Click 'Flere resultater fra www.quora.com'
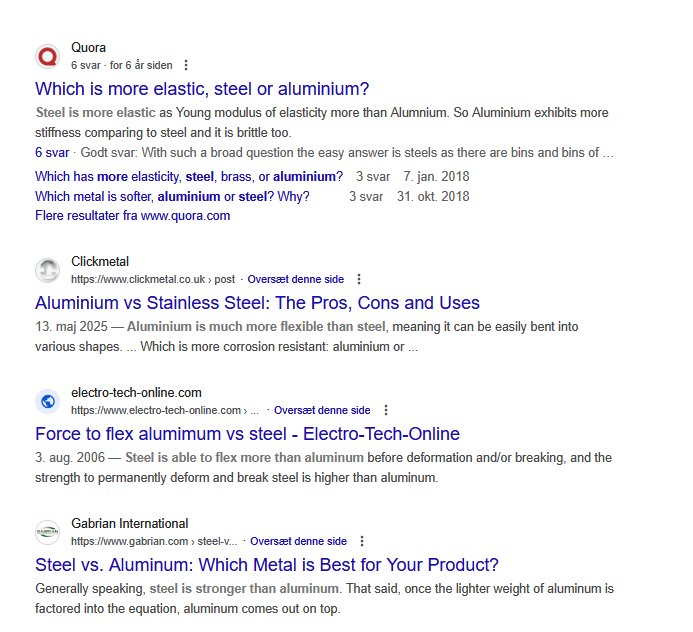Viewport: 693px width, 632px height. [x=132, y=216]
